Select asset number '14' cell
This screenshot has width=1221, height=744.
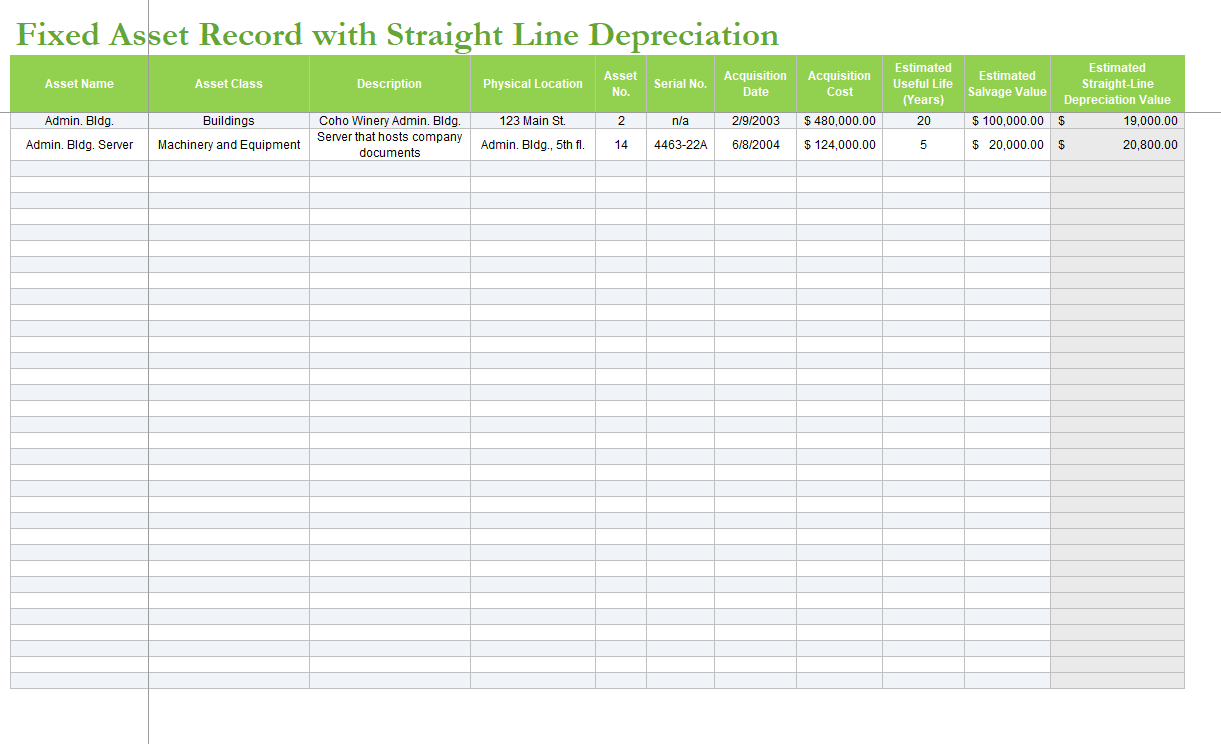[621, 145]
